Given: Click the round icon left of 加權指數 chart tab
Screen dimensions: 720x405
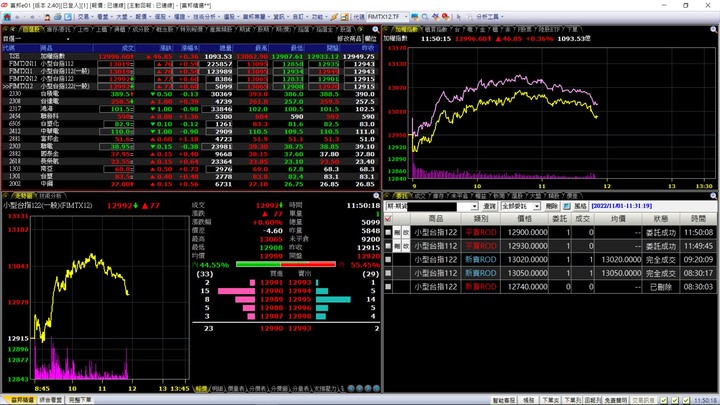Looking at the screenshot, I should (x=387, y=29).
